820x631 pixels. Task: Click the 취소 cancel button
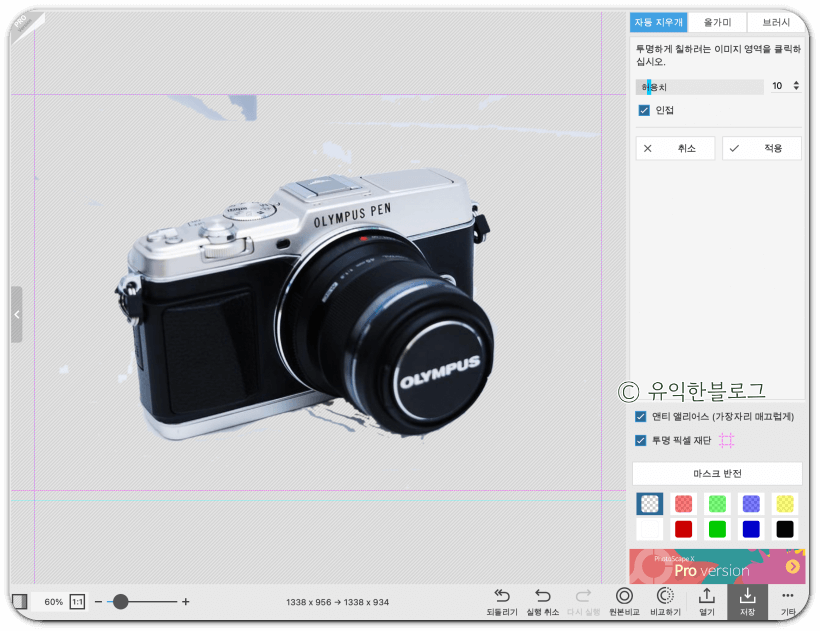pos(675,148)
